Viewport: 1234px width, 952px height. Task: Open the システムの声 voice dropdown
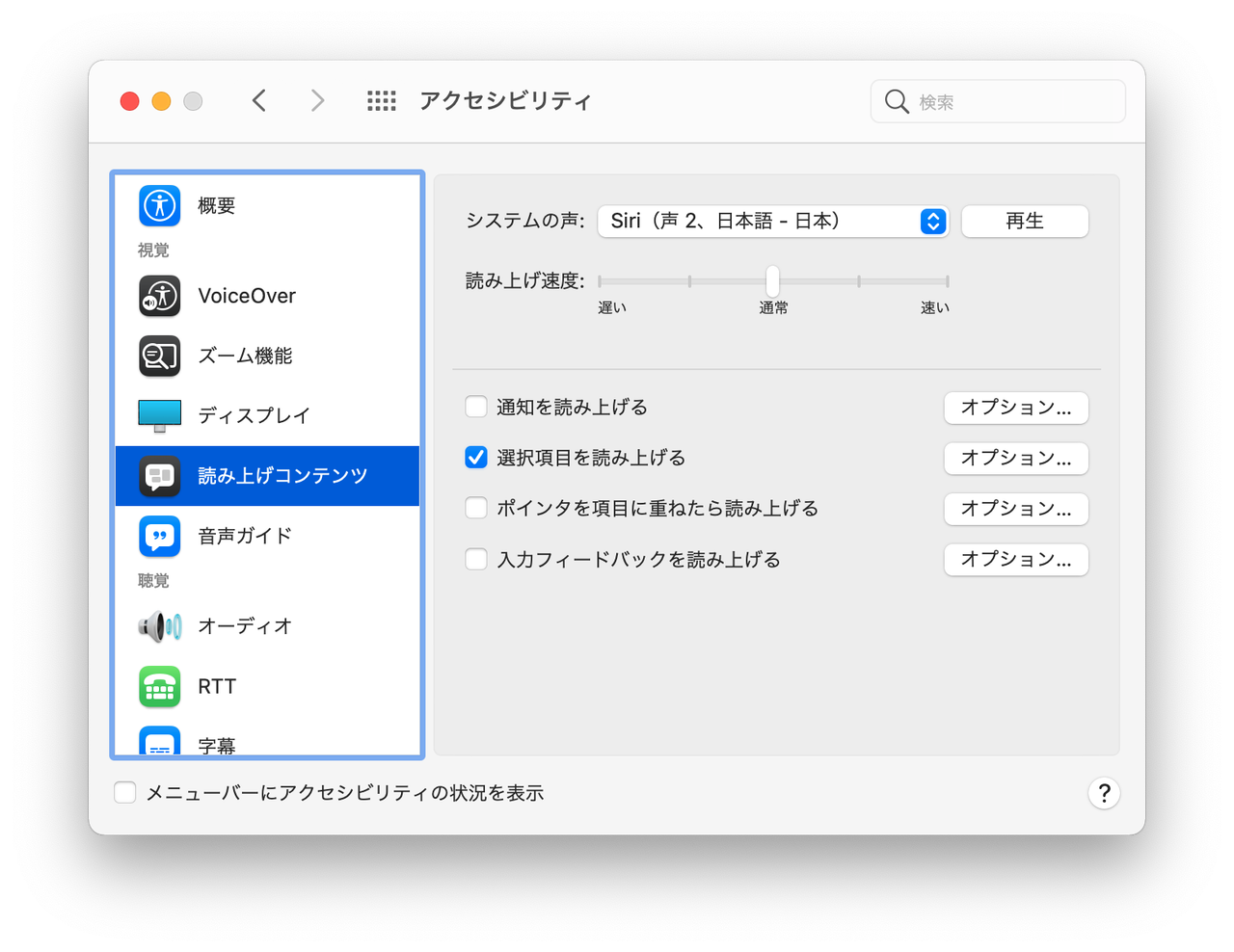(931, 221)
